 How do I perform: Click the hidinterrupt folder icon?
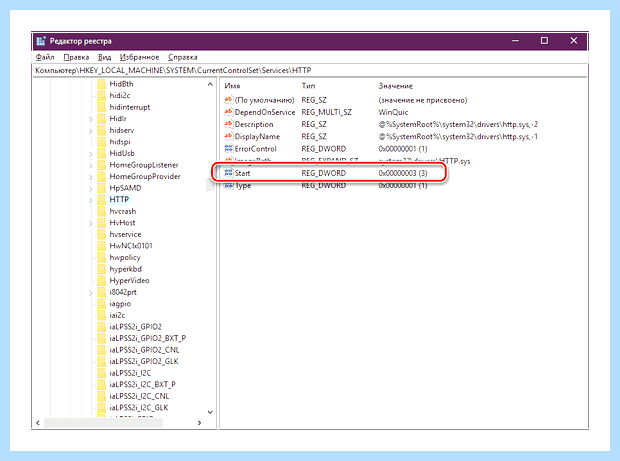102,107
